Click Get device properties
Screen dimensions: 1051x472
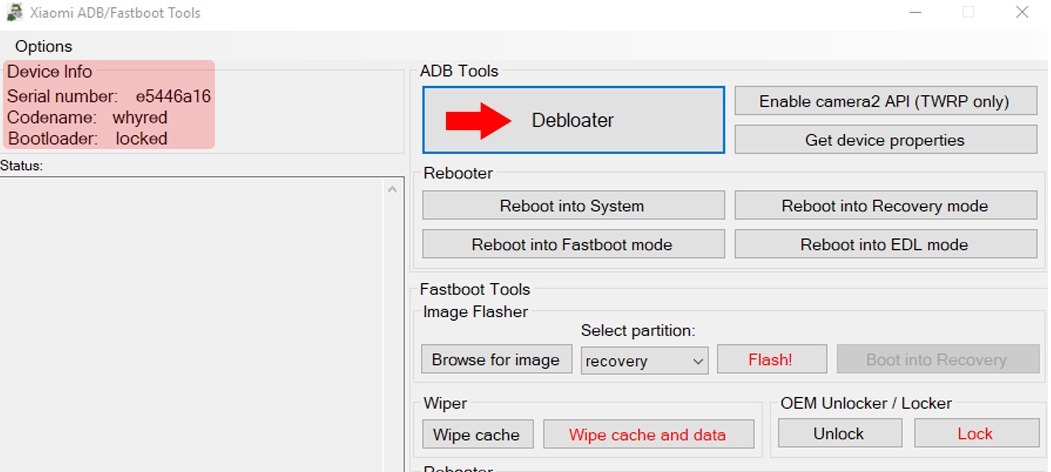tap(885, 140)
